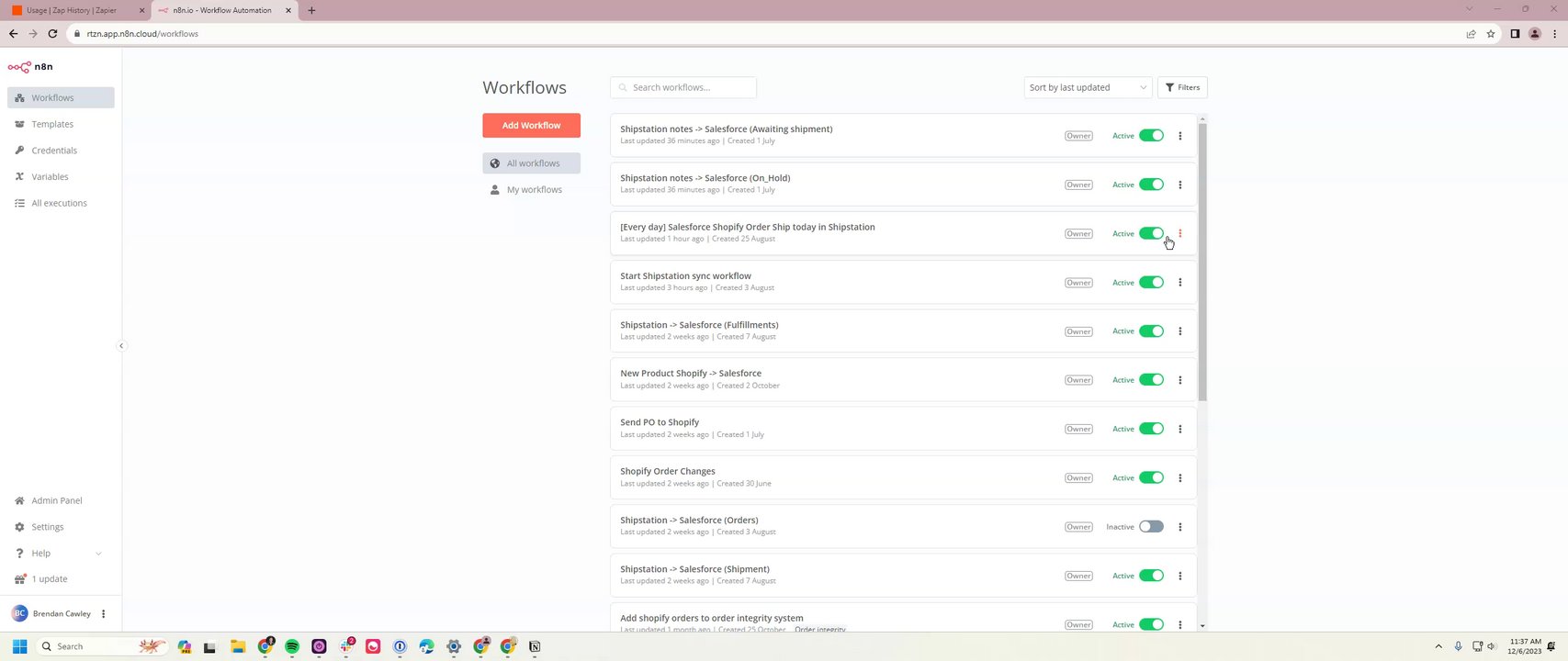Click the list scroll down arrow
1568x661 pixels.
click(x=1202, y=625)
